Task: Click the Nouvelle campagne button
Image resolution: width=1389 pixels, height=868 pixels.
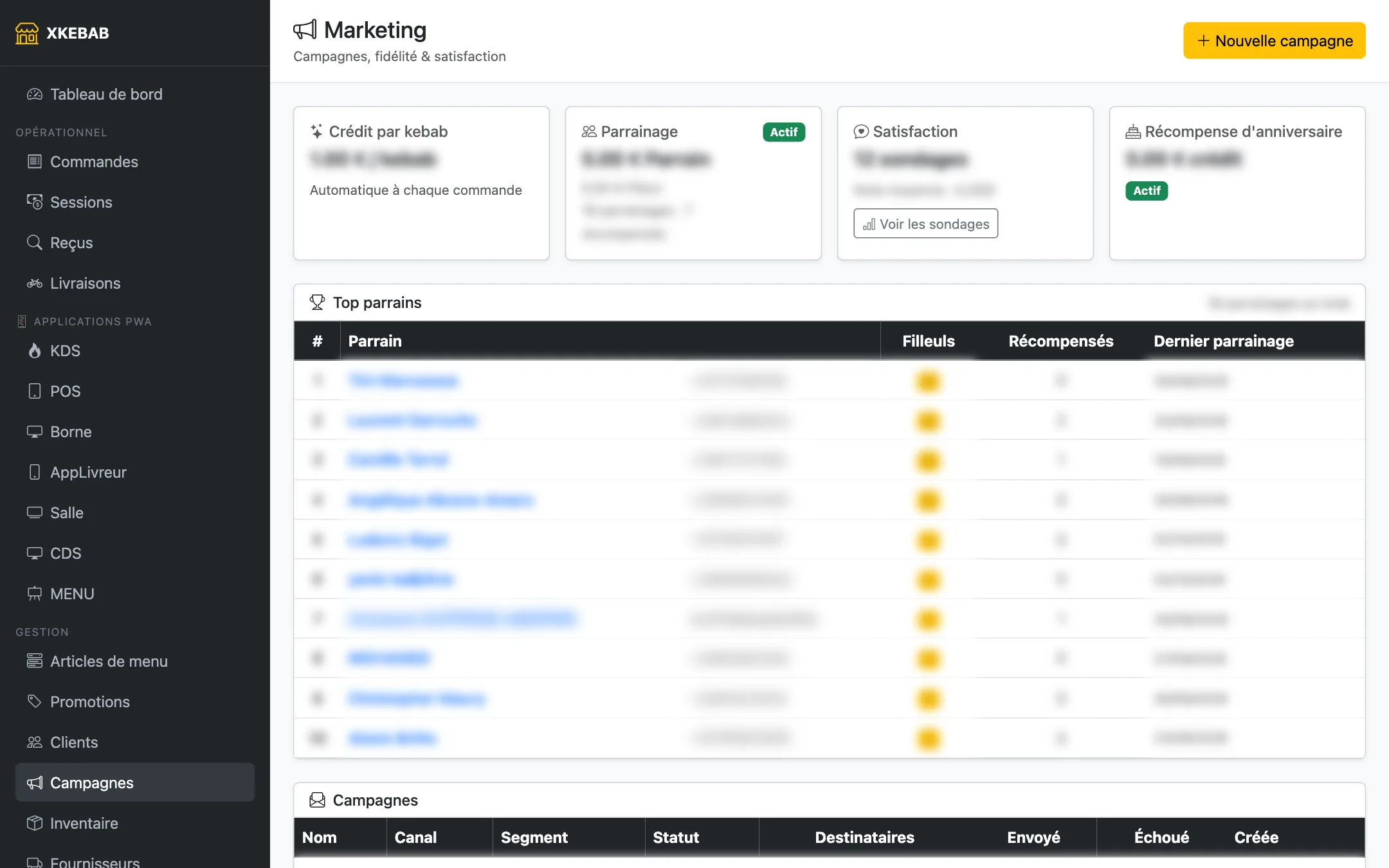Action: 1274,41
